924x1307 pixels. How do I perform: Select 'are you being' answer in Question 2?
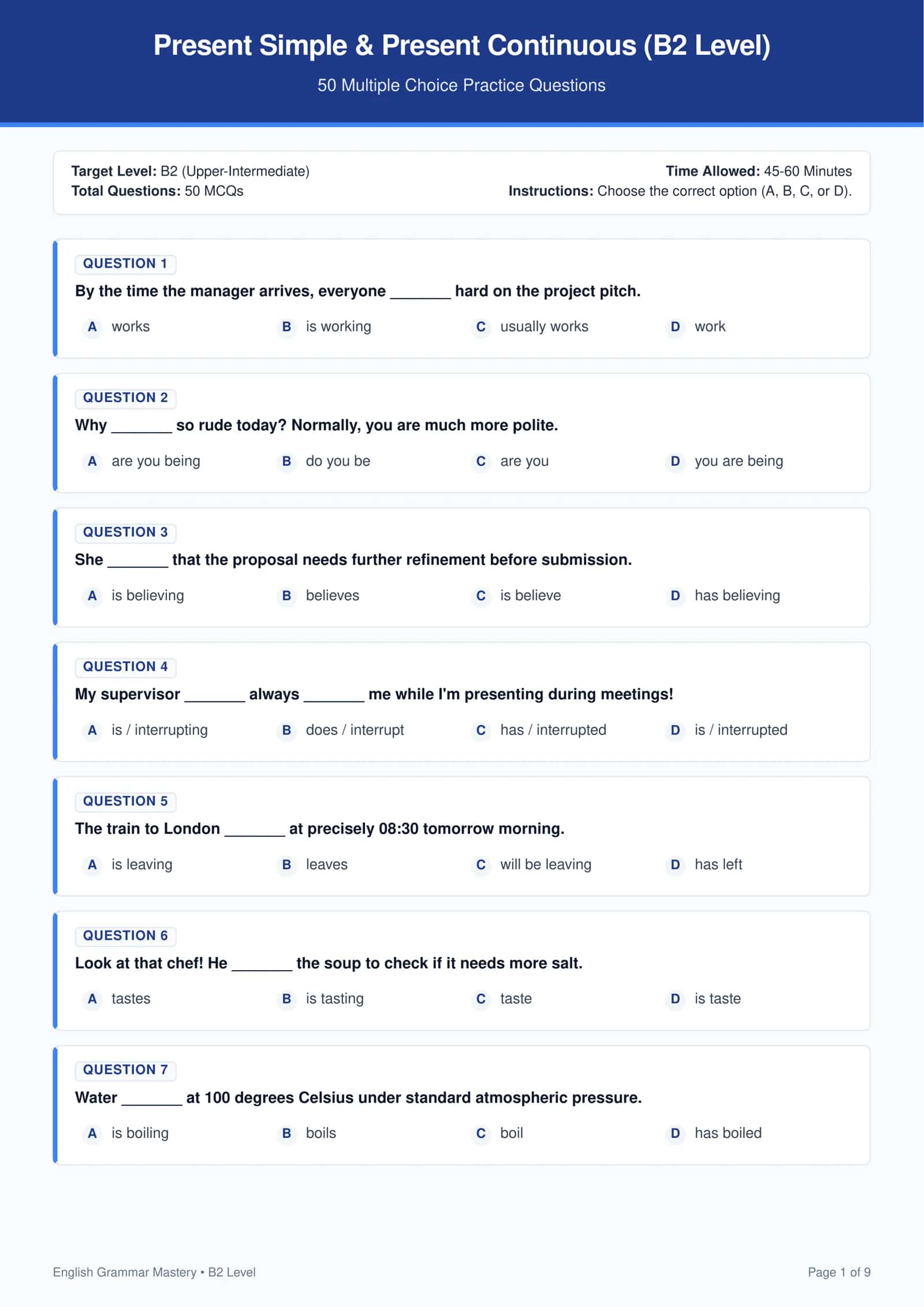143,462
